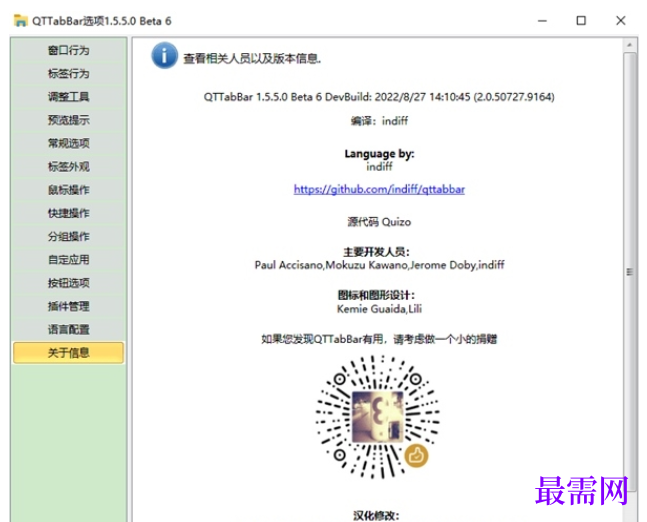Click the 源代码 Quizo text
Viewport: 647px width, 522px height.
[x=379, y=222]
